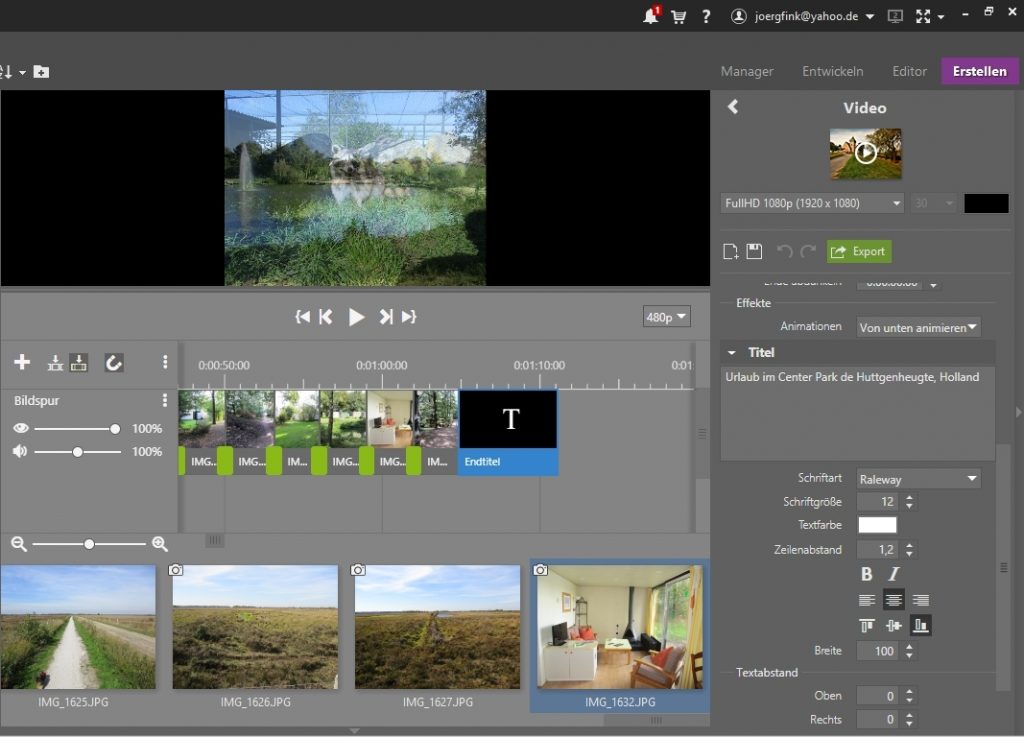The height and width of the screenshot is (737, 1024).
Task: Click the circular arrow timeline icon
Action: [x=114, y=363]
